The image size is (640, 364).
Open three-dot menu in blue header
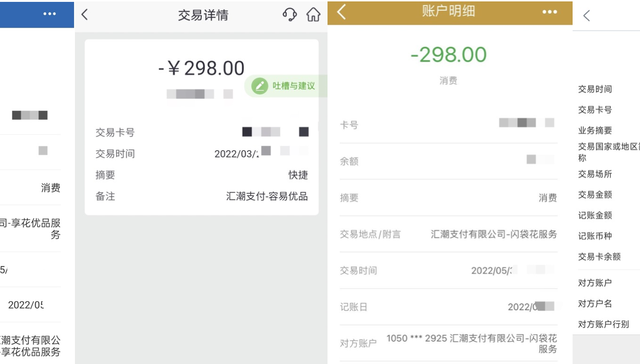click(49, 13)
